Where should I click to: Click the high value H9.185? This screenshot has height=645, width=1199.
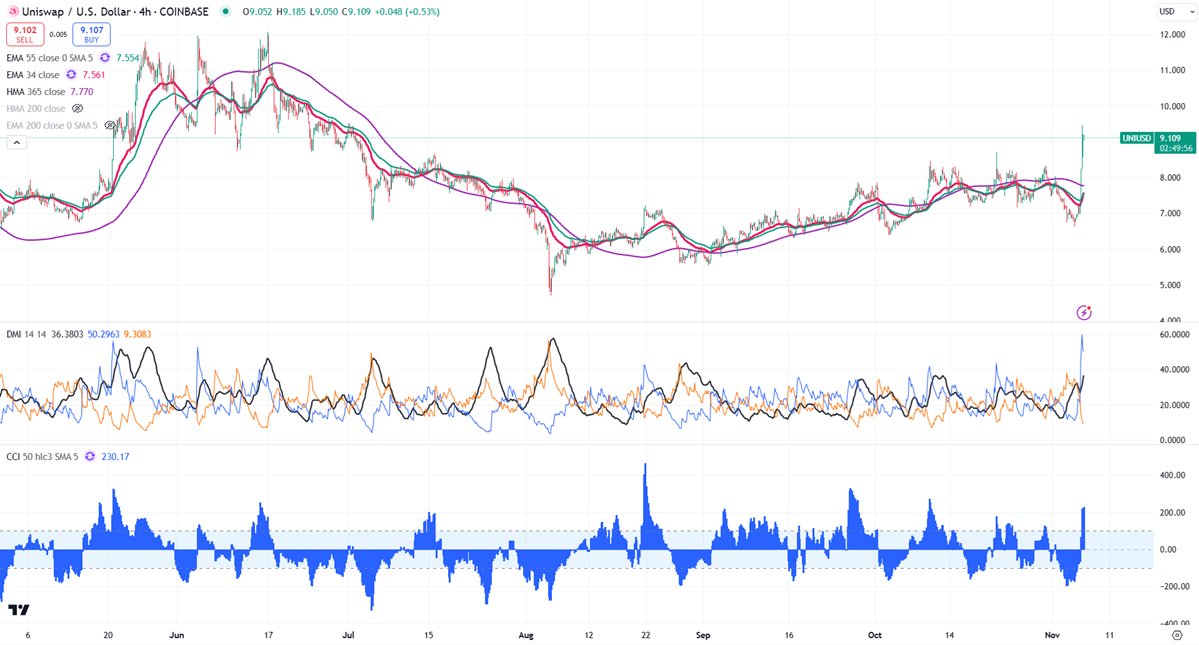291,11
